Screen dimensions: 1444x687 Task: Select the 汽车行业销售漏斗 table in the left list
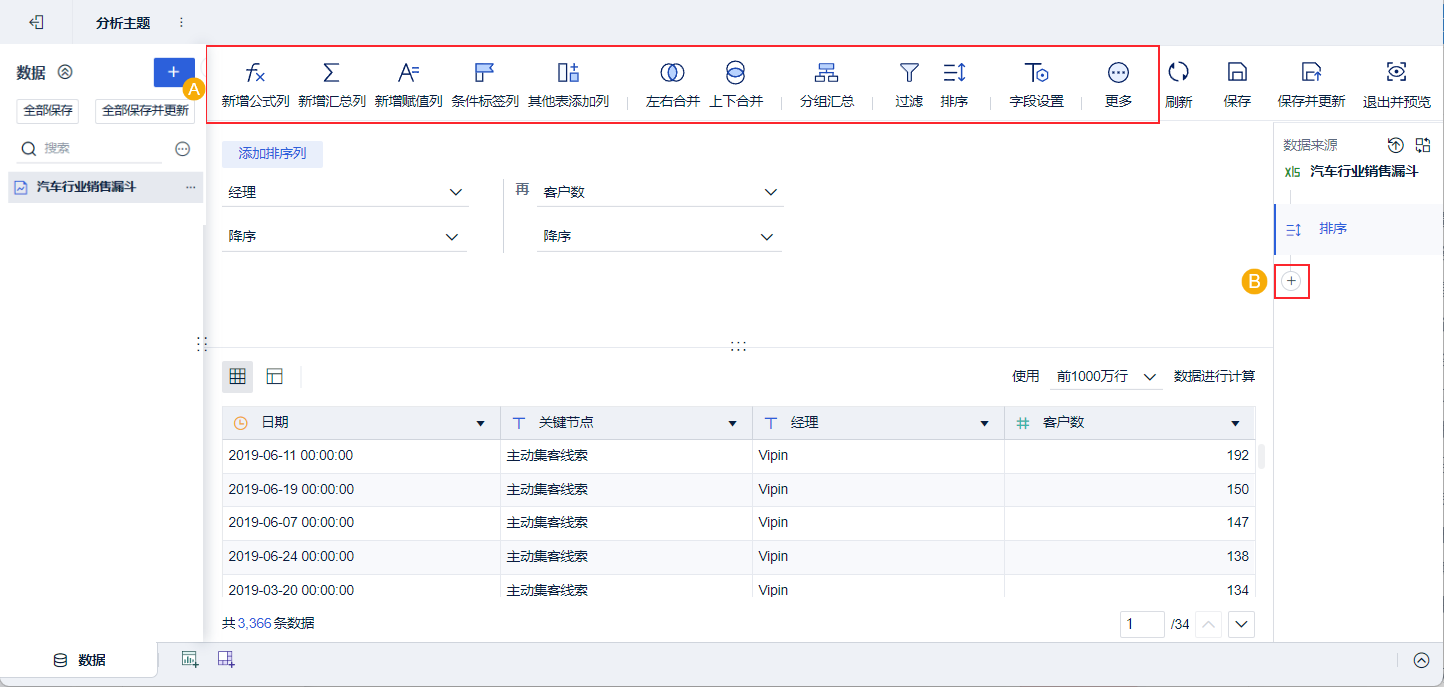tap(105, 187)
